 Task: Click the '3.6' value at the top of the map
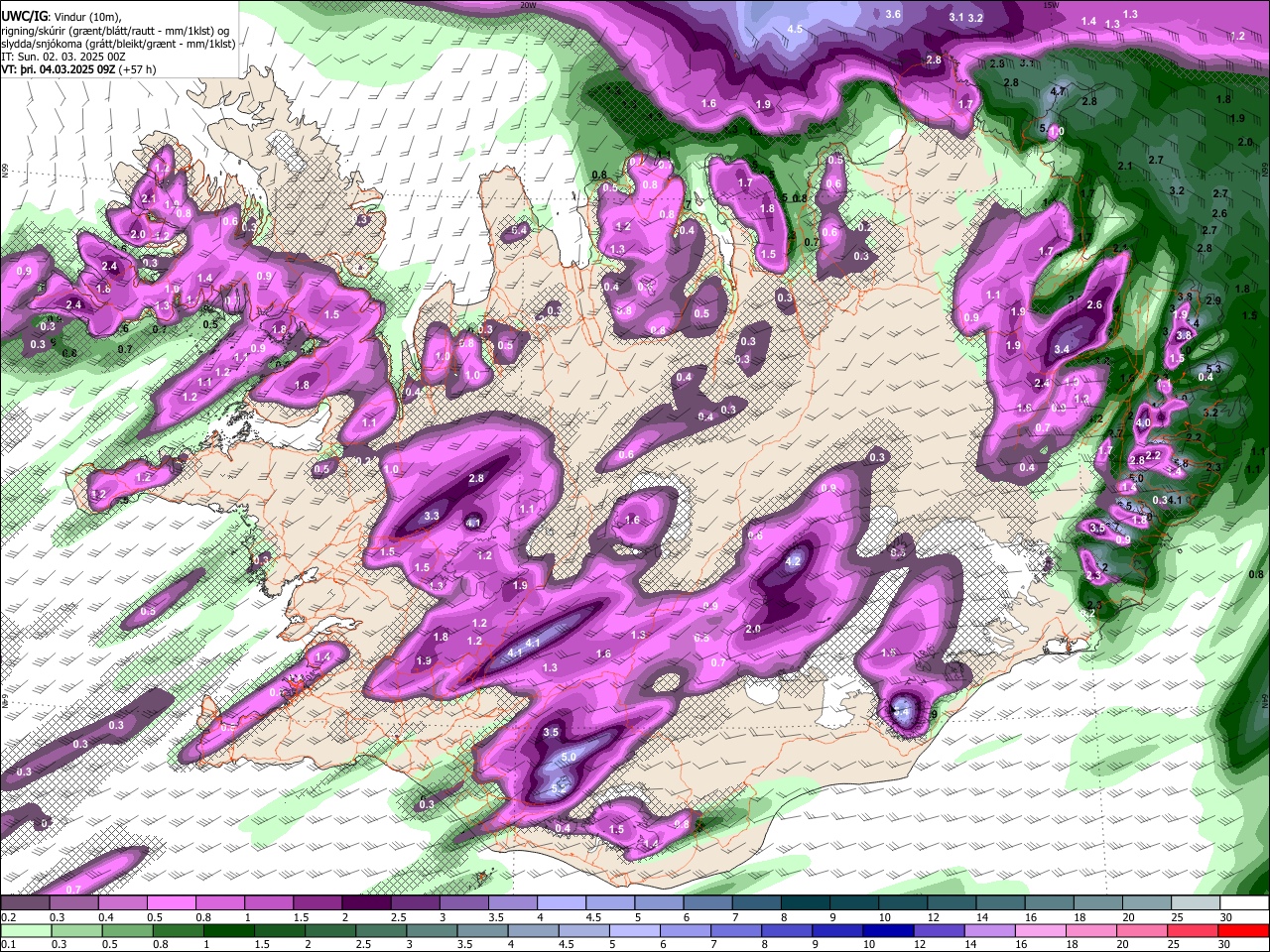893,14
